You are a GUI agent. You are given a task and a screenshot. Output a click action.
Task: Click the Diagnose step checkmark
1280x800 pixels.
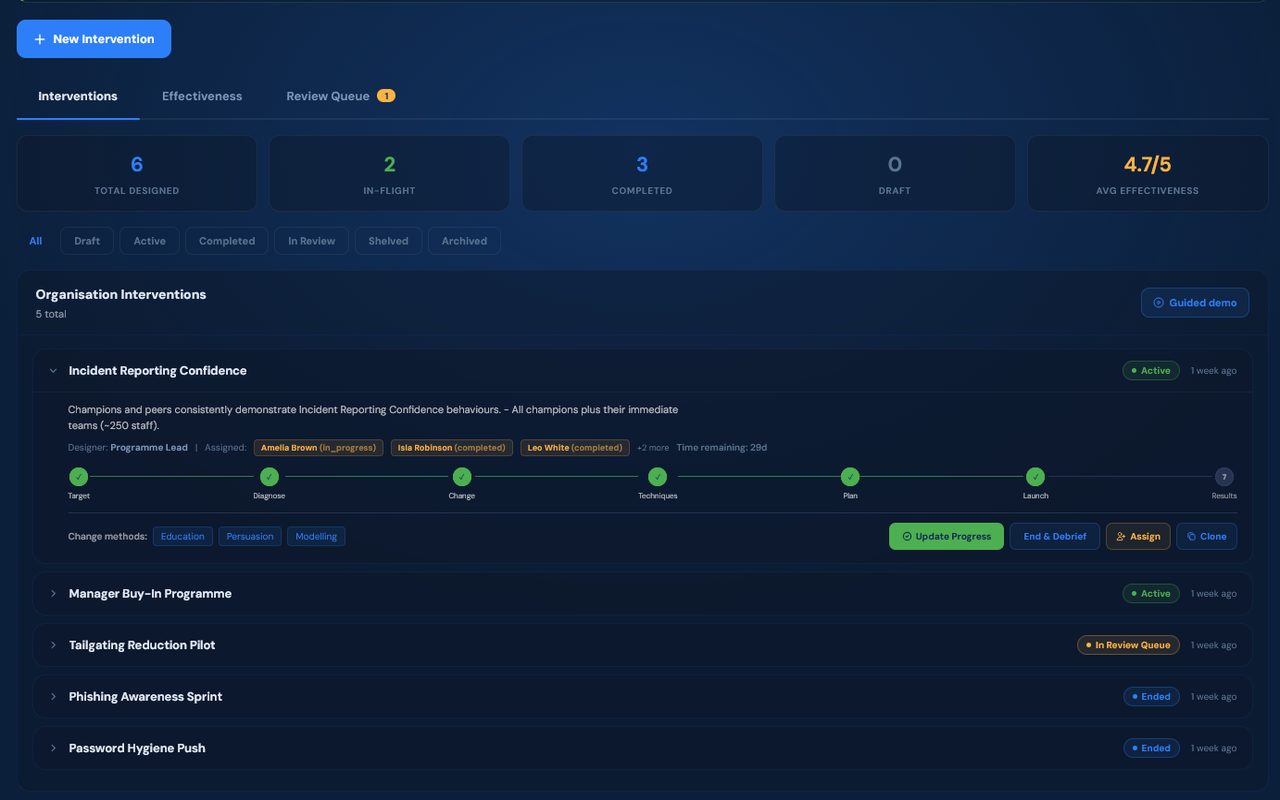(x=269, y=477)
